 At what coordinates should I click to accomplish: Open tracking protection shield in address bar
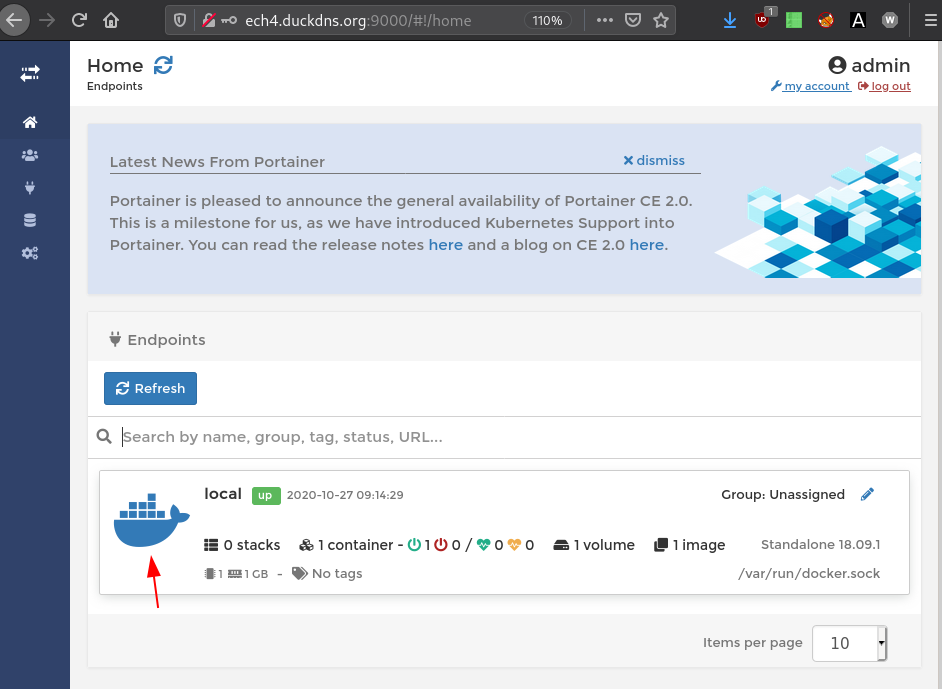180,20
